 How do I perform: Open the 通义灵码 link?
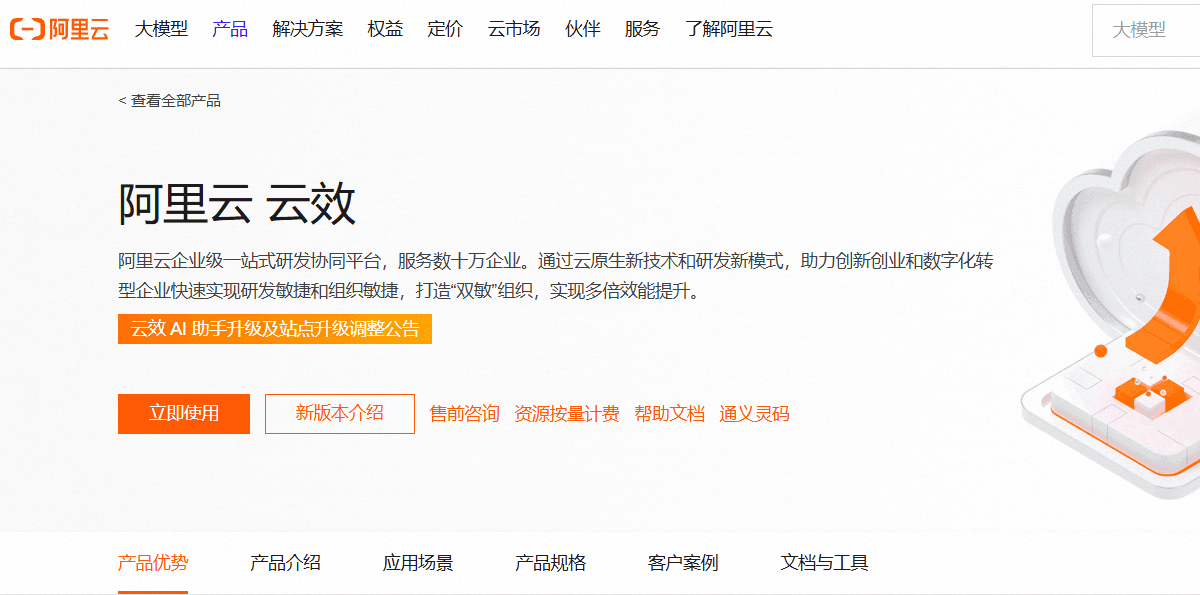pyautogui.click(x=755, y=414)
